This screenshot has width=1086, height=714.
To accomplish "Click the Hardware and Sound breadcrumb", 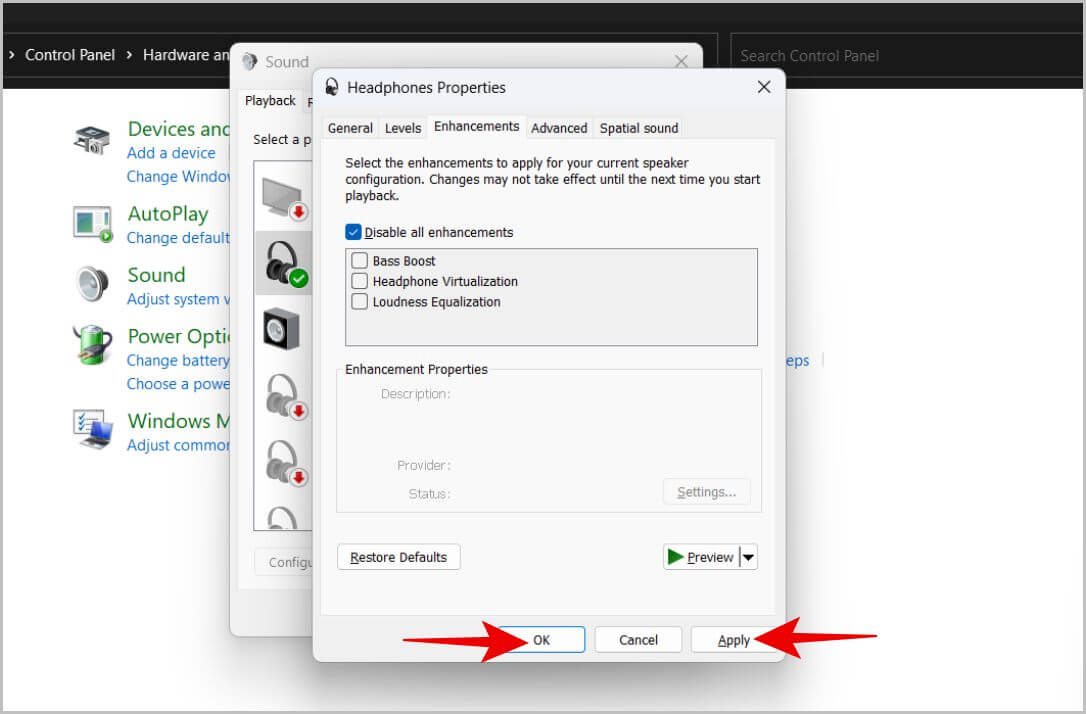I will click(186, 55).
